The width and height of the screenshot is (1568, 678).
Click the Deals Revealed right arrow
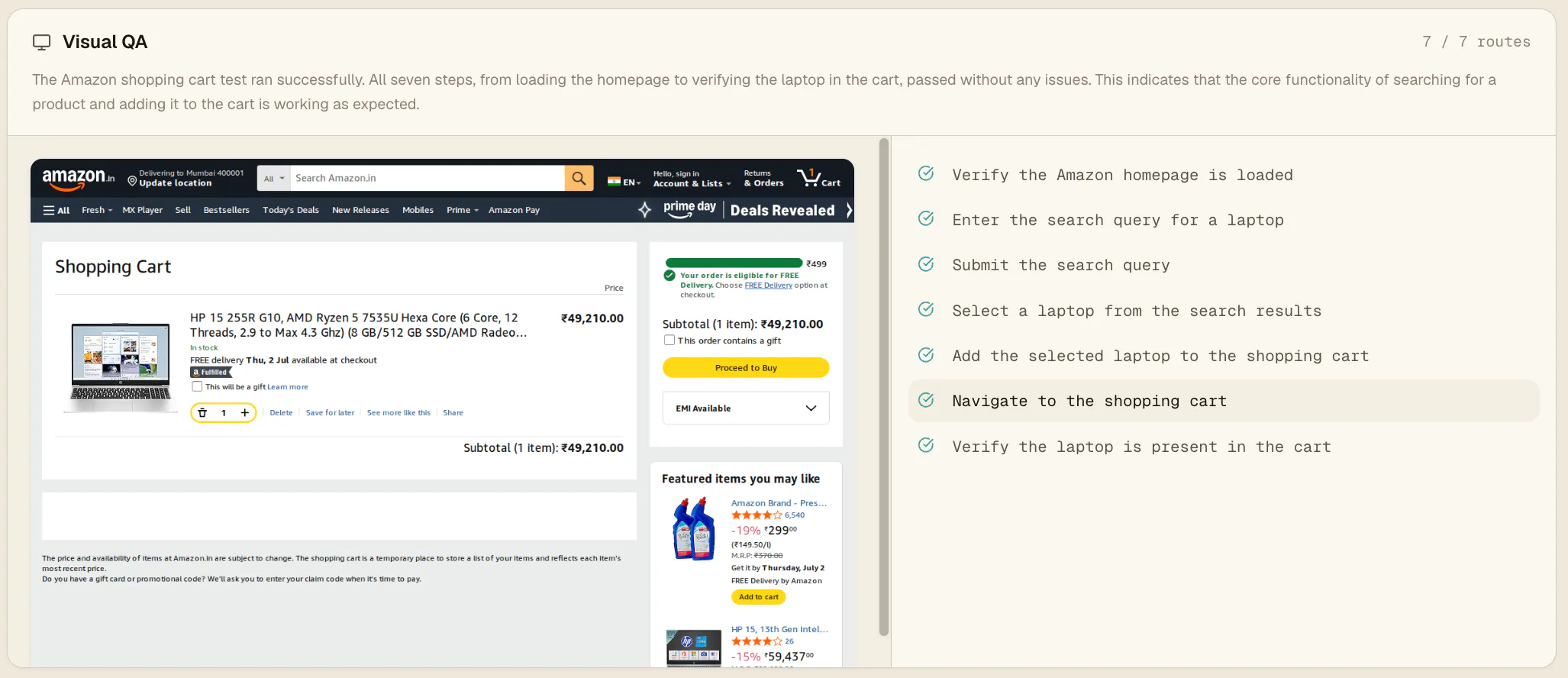click(x=848, y=210)
